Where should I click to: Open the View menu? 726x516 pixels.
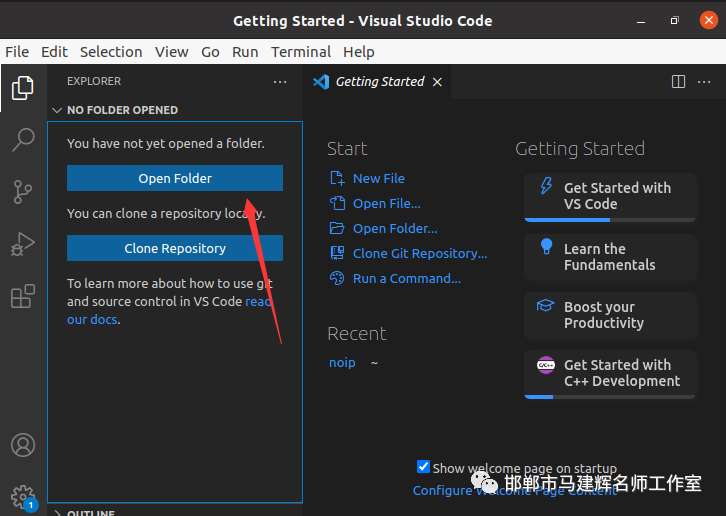coord(172,52)
